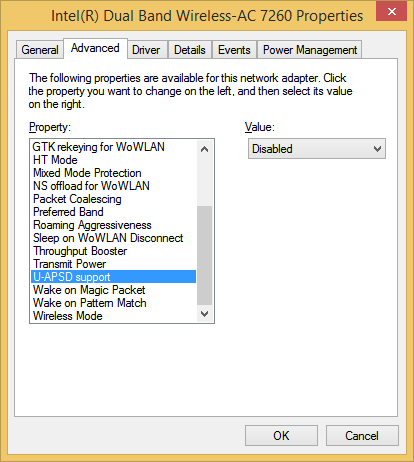The height and width of the screenshot is (462, 414).
Task: Click the property list scroll up arrow
Action: click(205, 149)
